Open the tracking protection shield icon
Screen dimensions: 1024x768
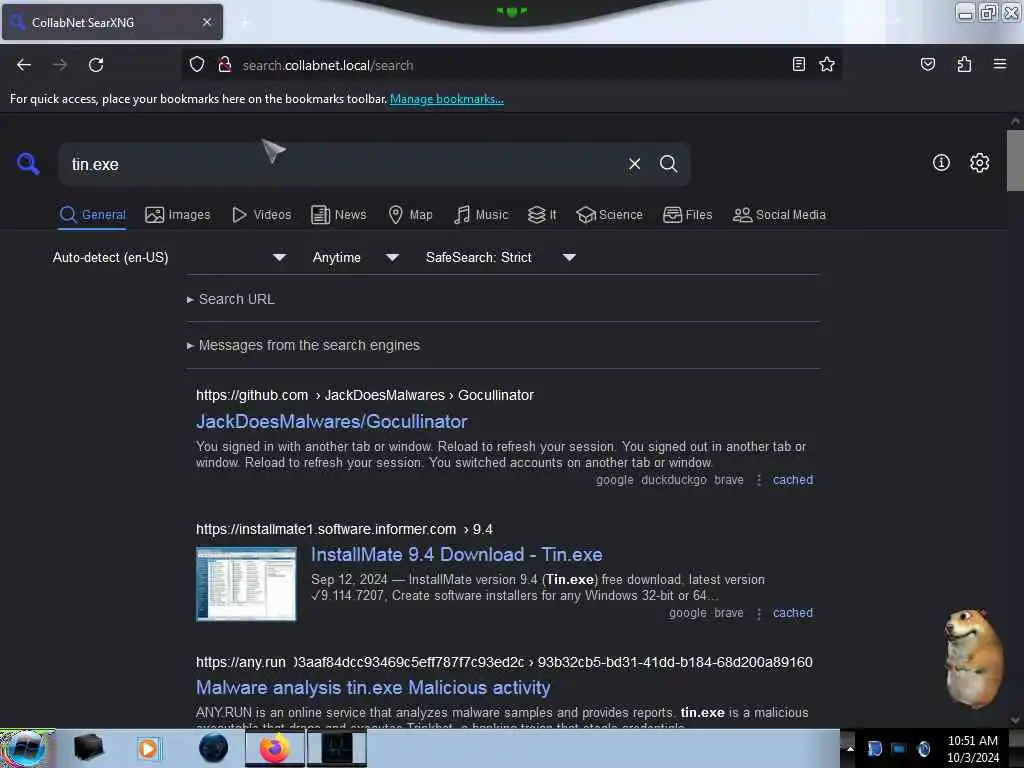click(x=197, y=65)
